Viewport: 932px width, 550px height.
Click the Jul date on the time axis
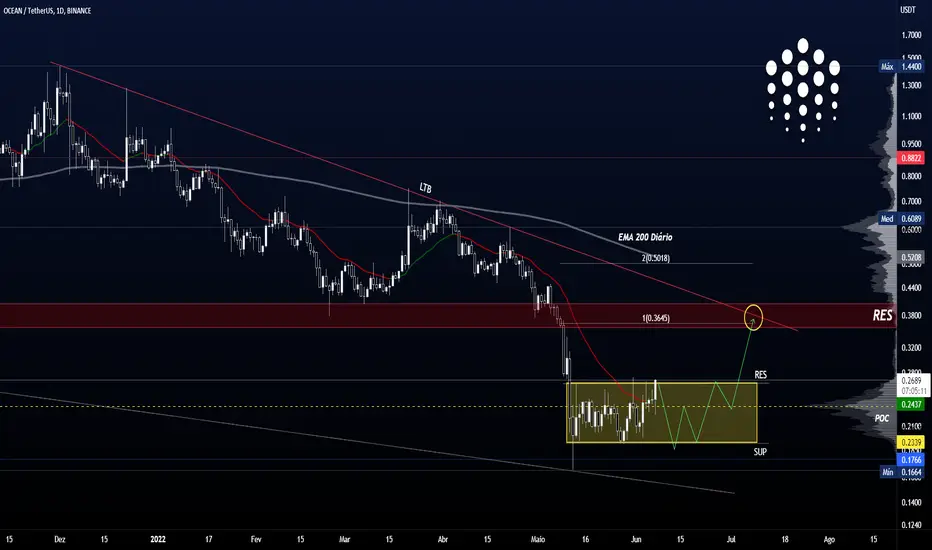pyautogui.click(x=731, y=539)
